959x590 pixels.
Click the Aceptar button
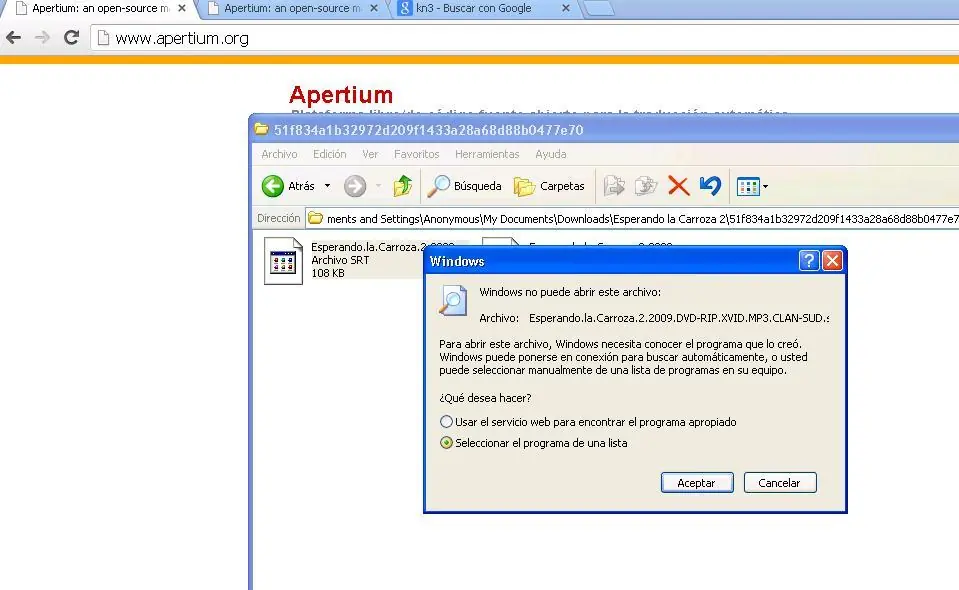click(697, 482)
